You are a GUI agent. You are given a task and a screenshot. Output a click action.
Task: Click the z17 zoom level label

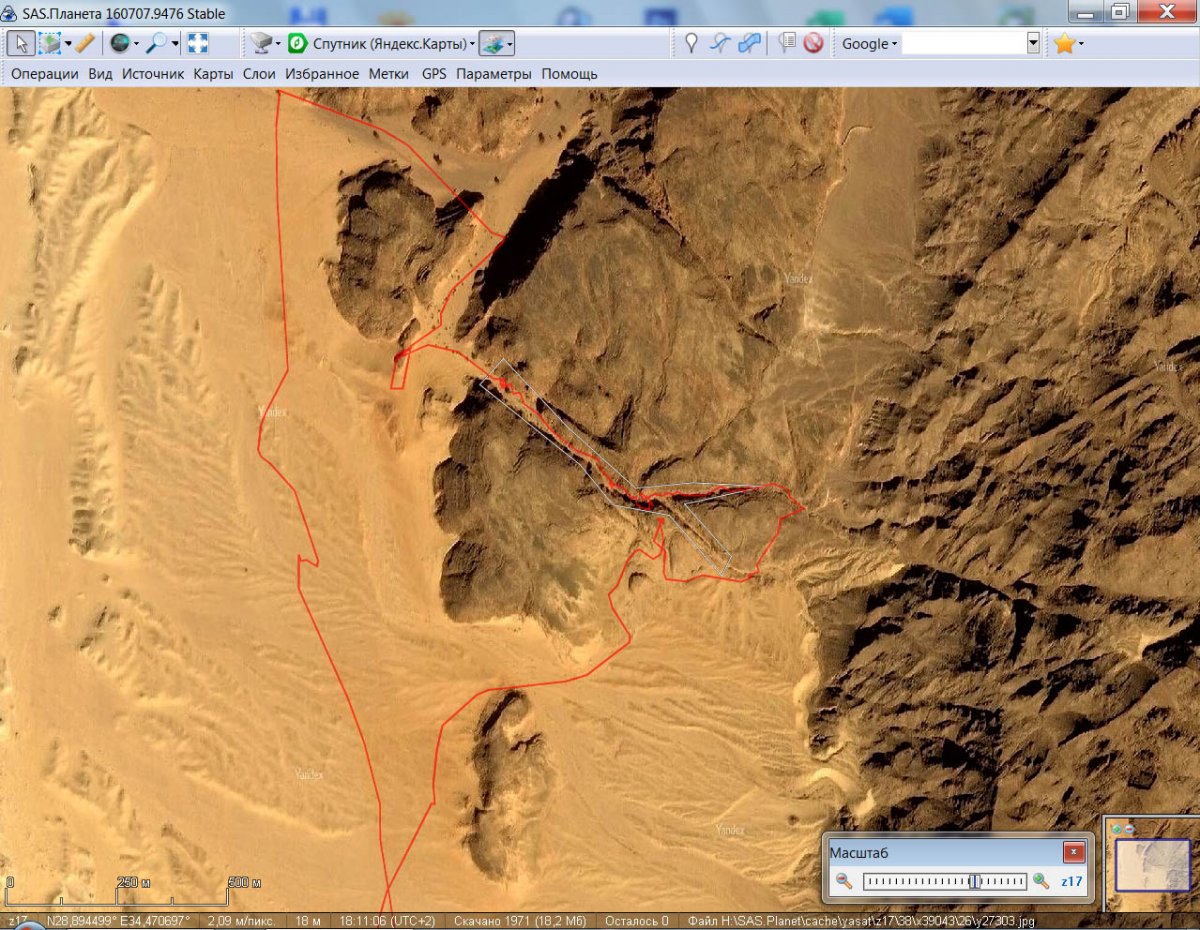[1071, 881]
